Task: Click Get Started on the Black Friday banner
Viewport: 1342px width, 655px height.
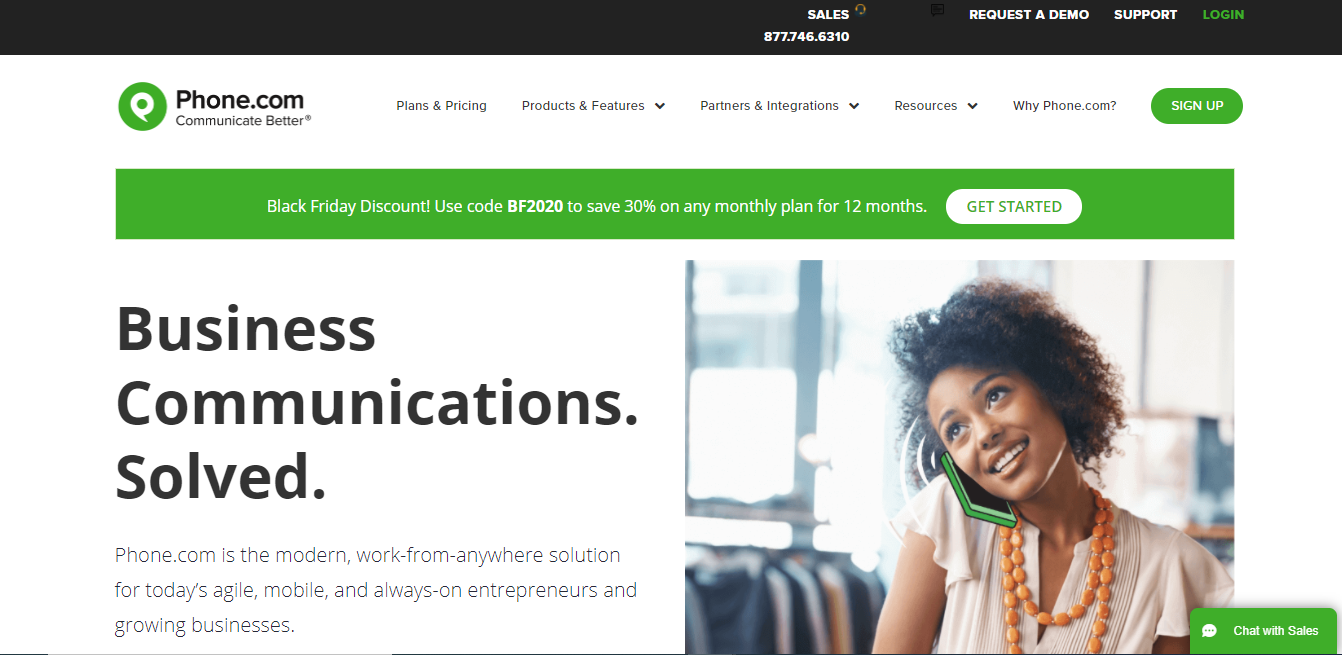Action: coord(1014,206)
